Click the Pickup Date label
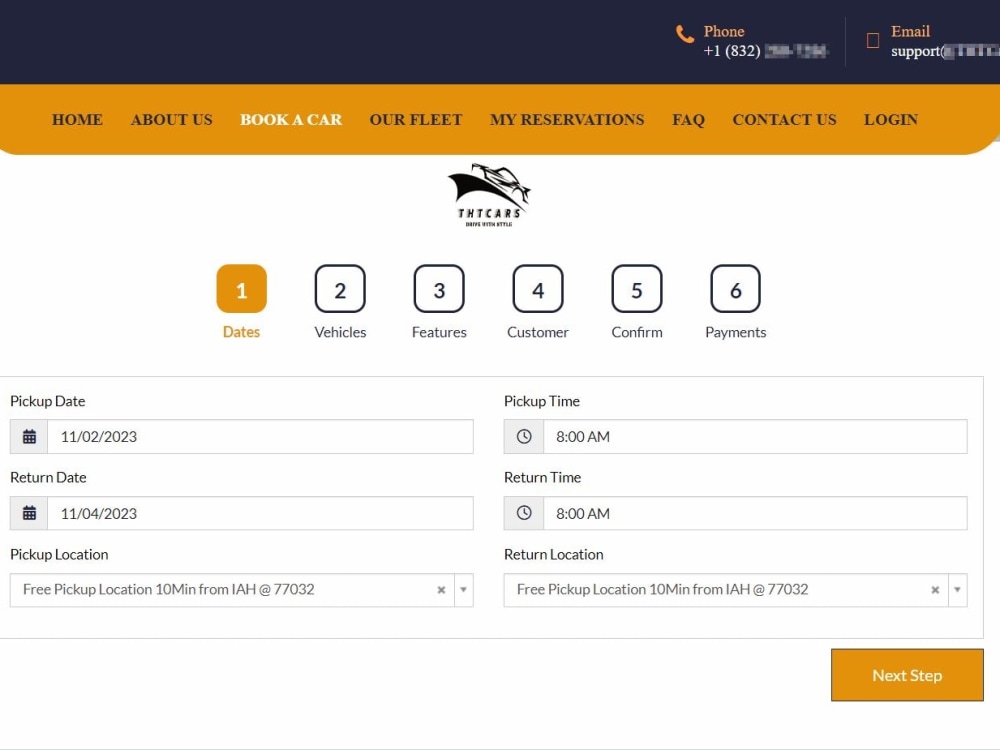The height and width of the screenshot is (750, 1000). [x=48, y=401]
